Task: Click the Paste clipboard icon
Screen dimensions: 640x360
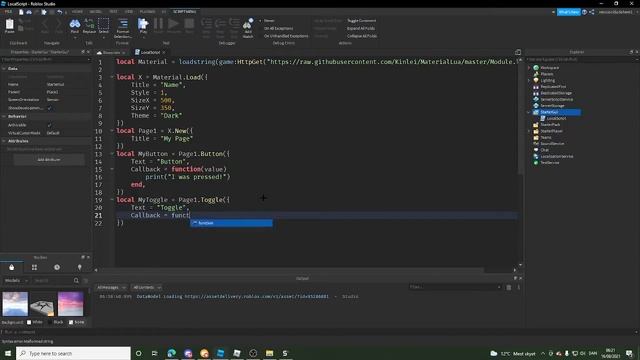Action: point(9,25)
